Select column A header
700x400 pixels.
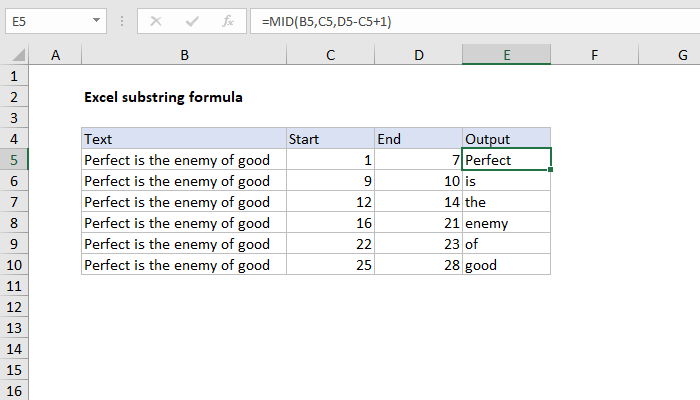coord(55,55)
